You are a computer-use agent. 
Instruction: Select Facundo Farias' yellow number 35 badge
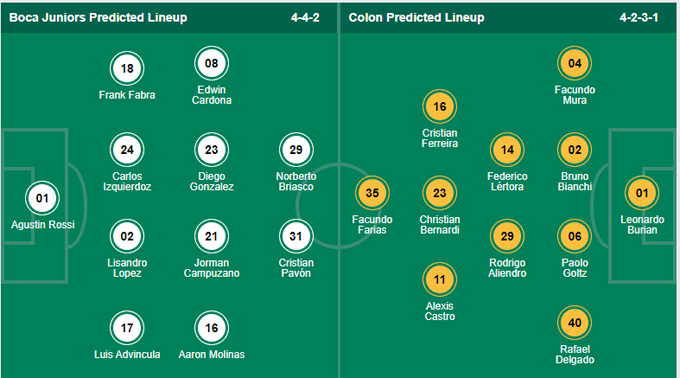pos(372,193)
